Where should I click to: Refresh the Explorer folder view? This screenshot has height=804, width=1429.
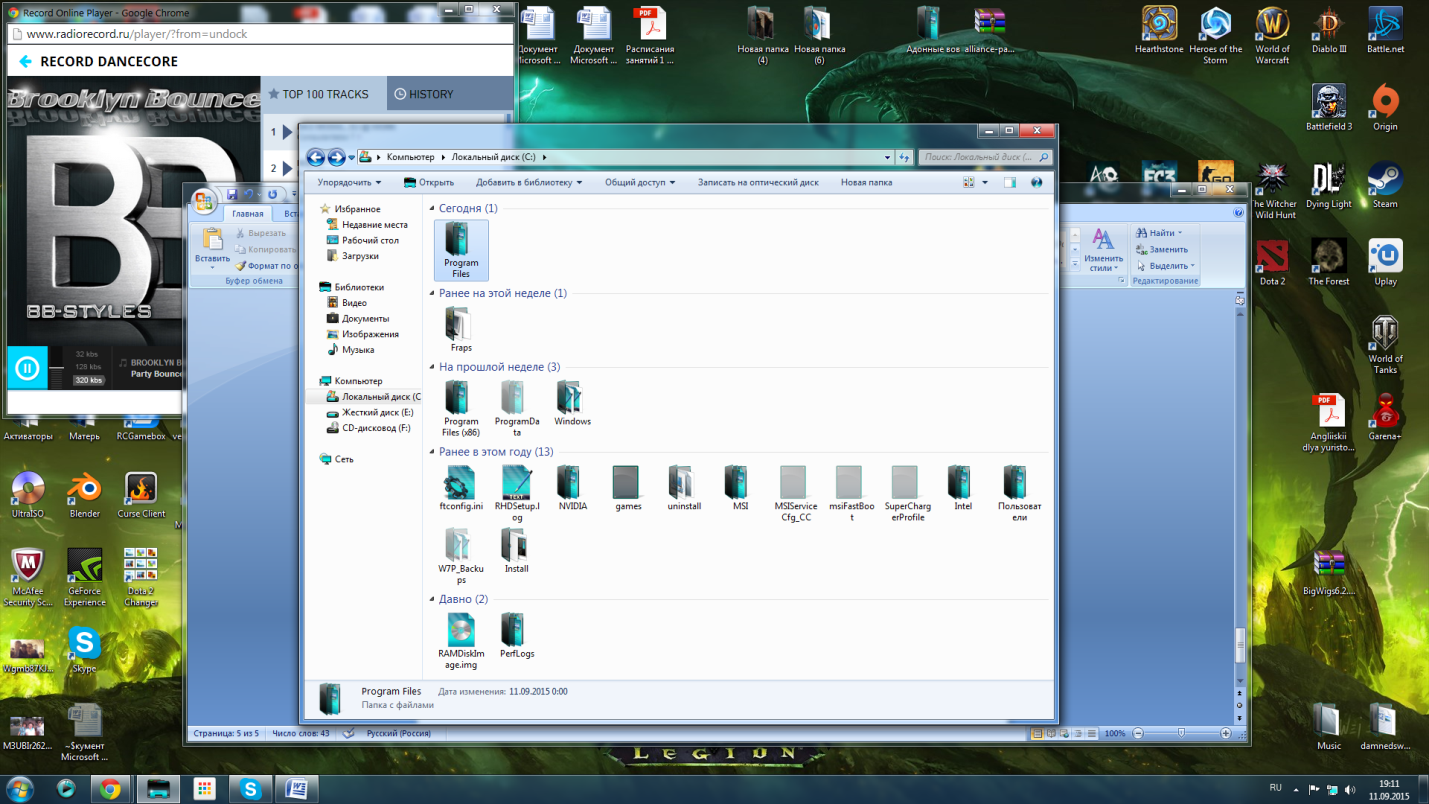[904, 157]
